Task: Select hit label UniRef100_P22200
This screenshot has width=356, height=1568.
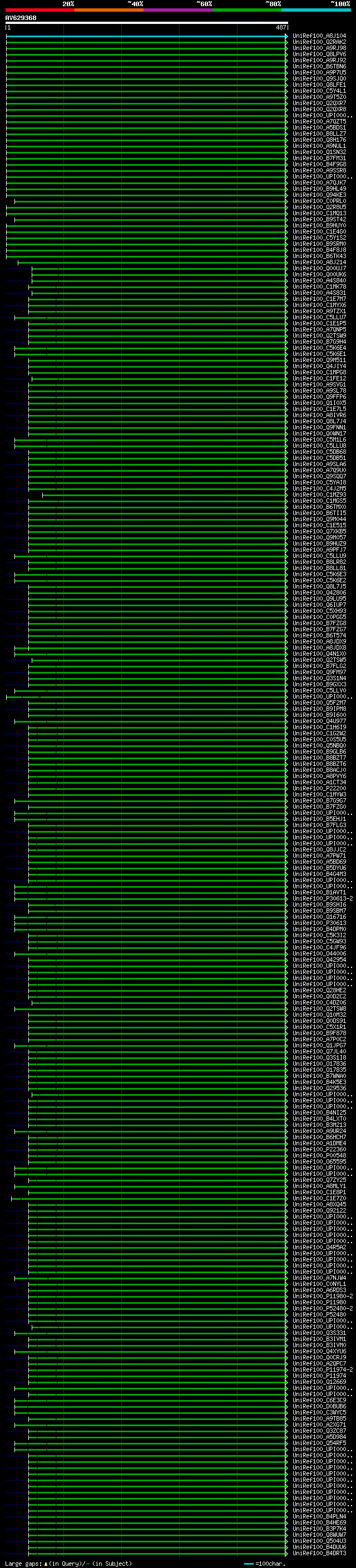Action: 319,788
